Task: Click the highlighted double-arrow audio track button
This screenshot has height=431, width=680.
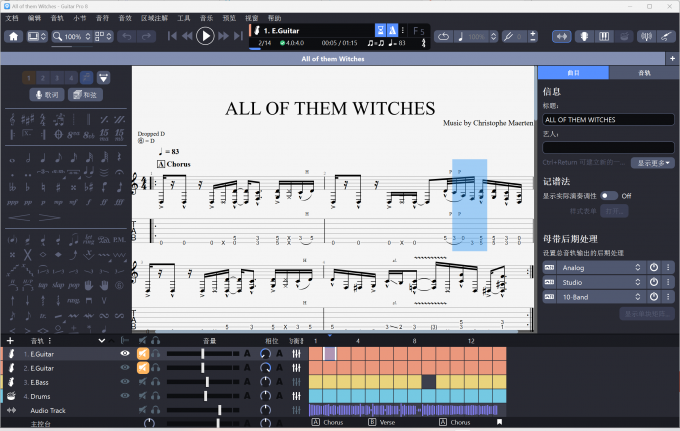Action: [x=562, y=36]
